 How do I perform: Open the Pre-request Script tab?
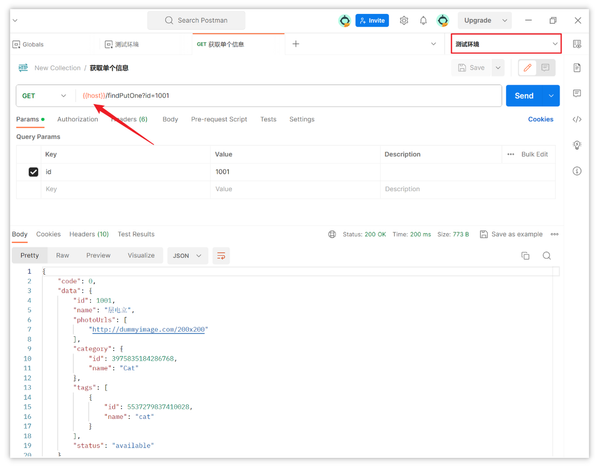click(219, 119)
